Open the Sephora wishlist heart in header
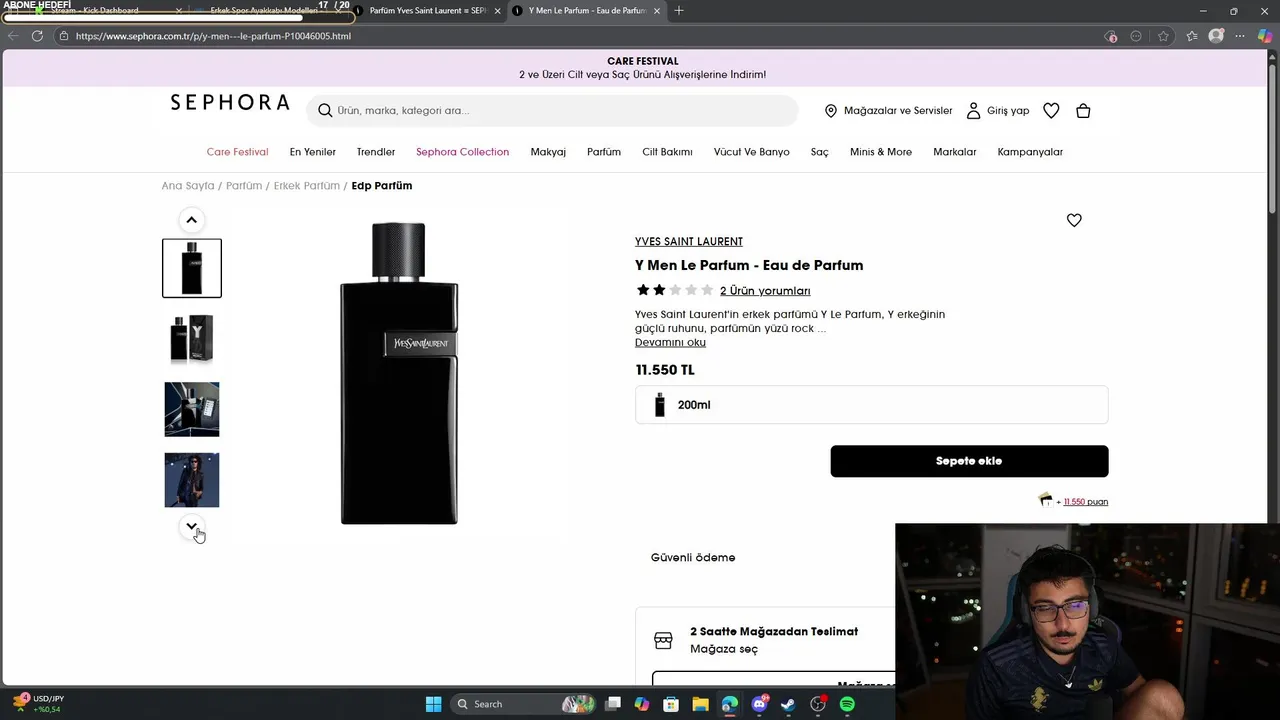Image resolution: width=1280 pixels, height=720 pixels. pos(1051,111)
